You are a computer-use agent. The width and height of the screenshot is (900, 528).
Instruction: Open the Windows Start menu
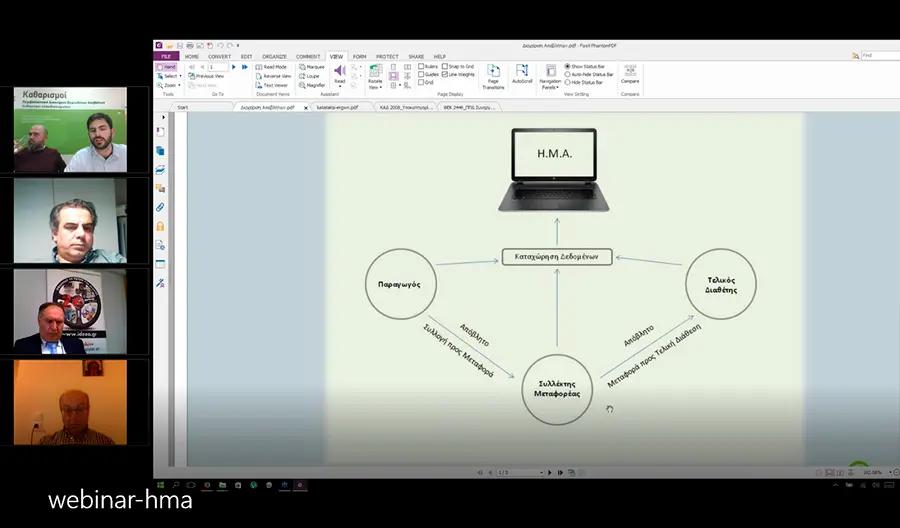pos(161,486)
